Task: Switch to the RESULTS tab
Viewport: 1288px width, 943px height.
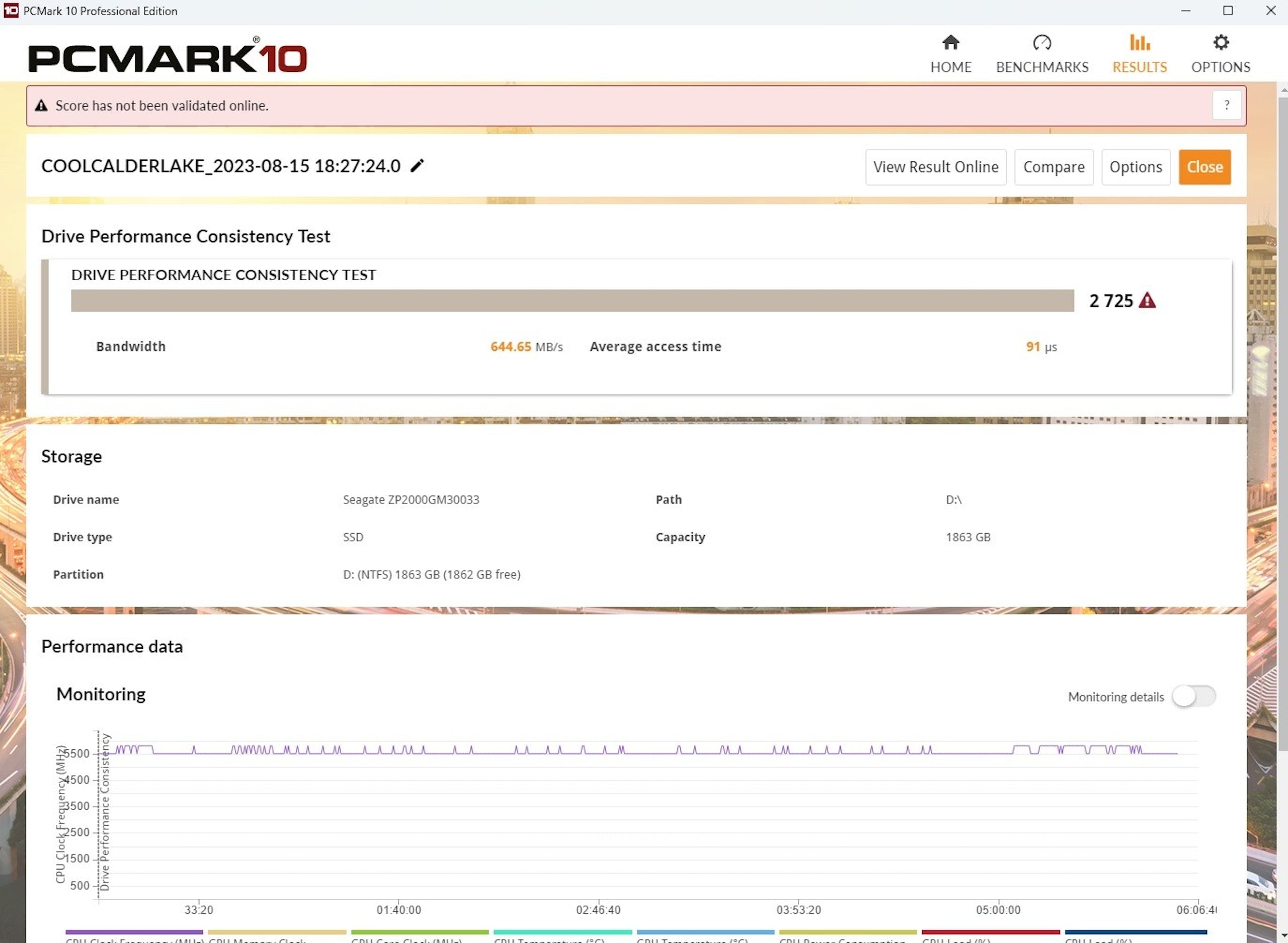Action: [x=1140, y=54]
